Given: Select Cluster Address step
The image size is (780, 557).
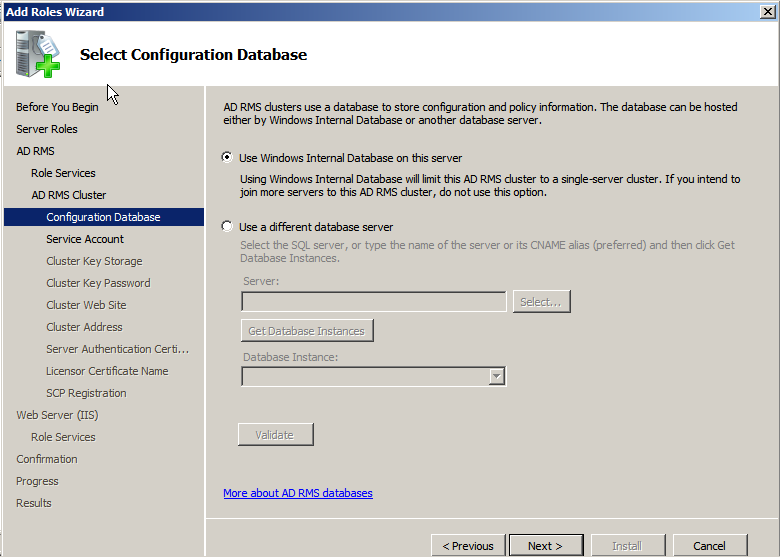Looking at the screenshot, I should click(84, 327).
